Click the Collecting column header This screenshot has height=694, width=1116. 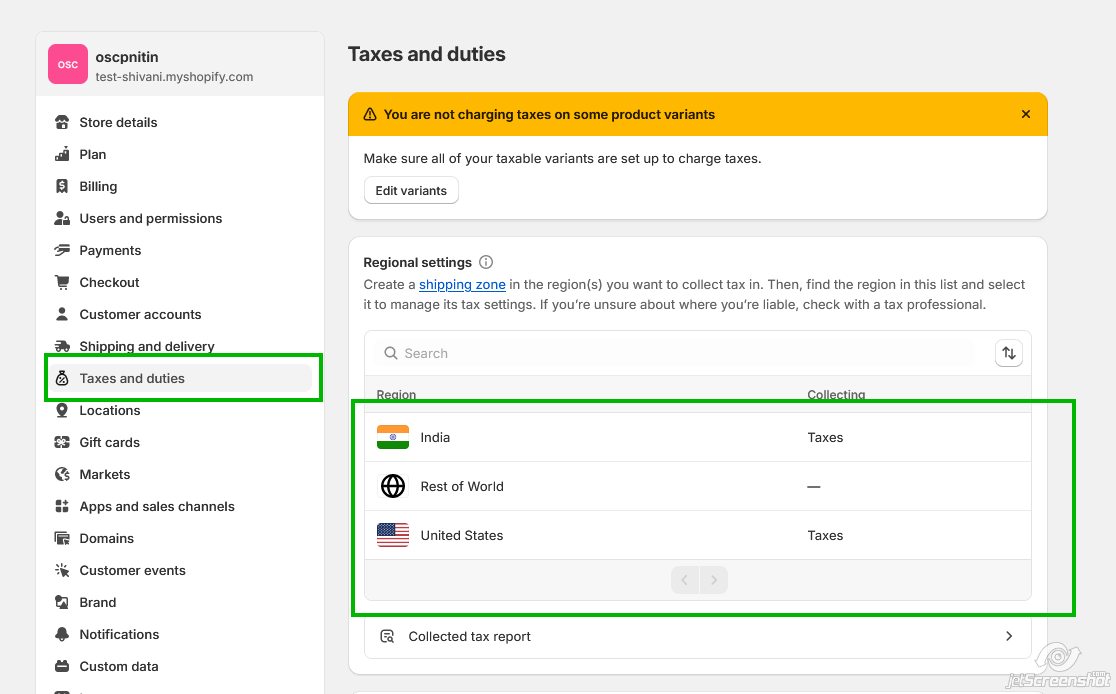click(836, 395)
